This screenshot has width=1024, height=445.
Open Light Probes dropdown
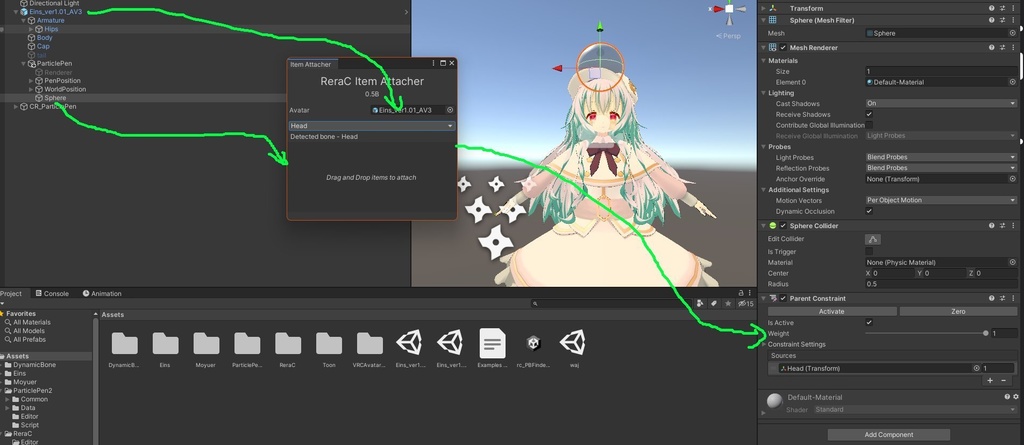click(941, 157)
